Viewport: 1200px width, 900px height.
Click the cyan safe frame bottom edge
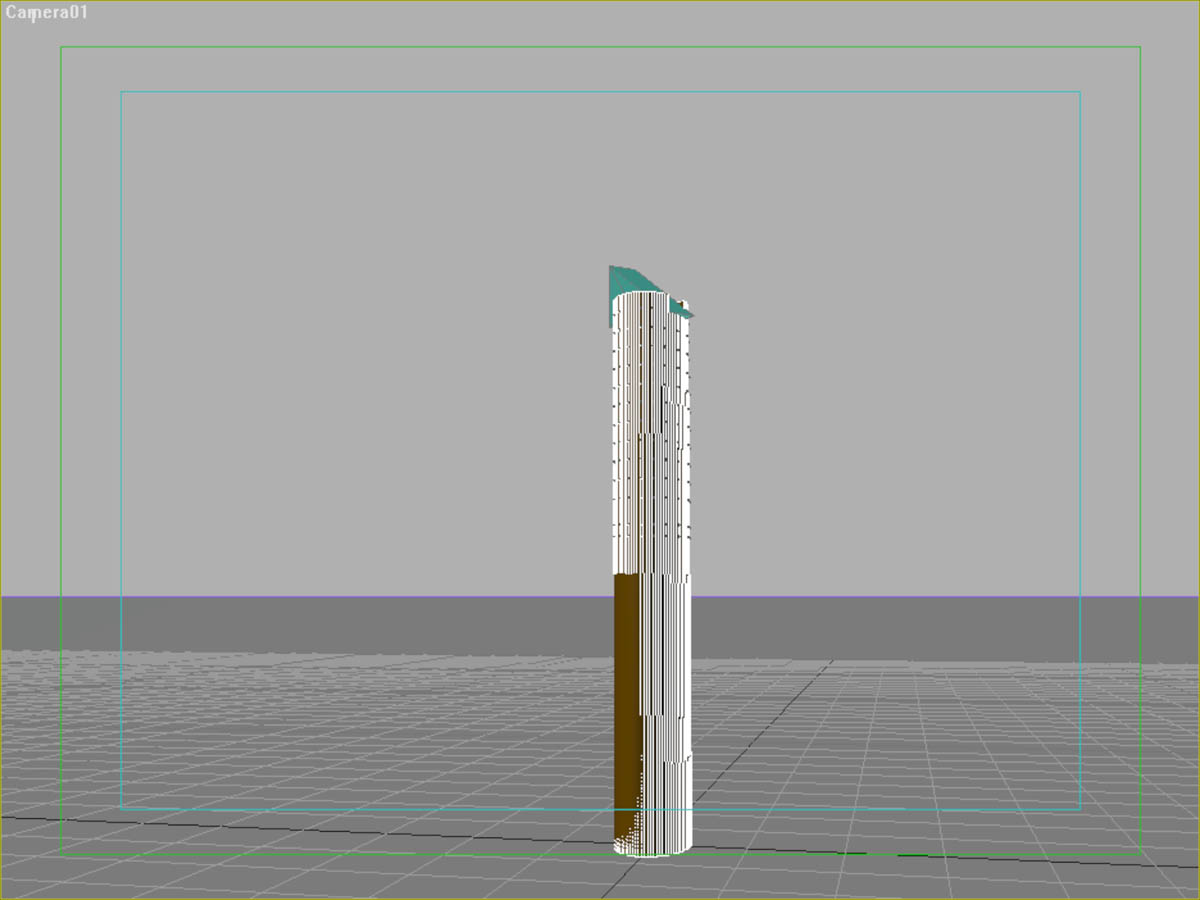pyautogui.click(x=400, y=809)
